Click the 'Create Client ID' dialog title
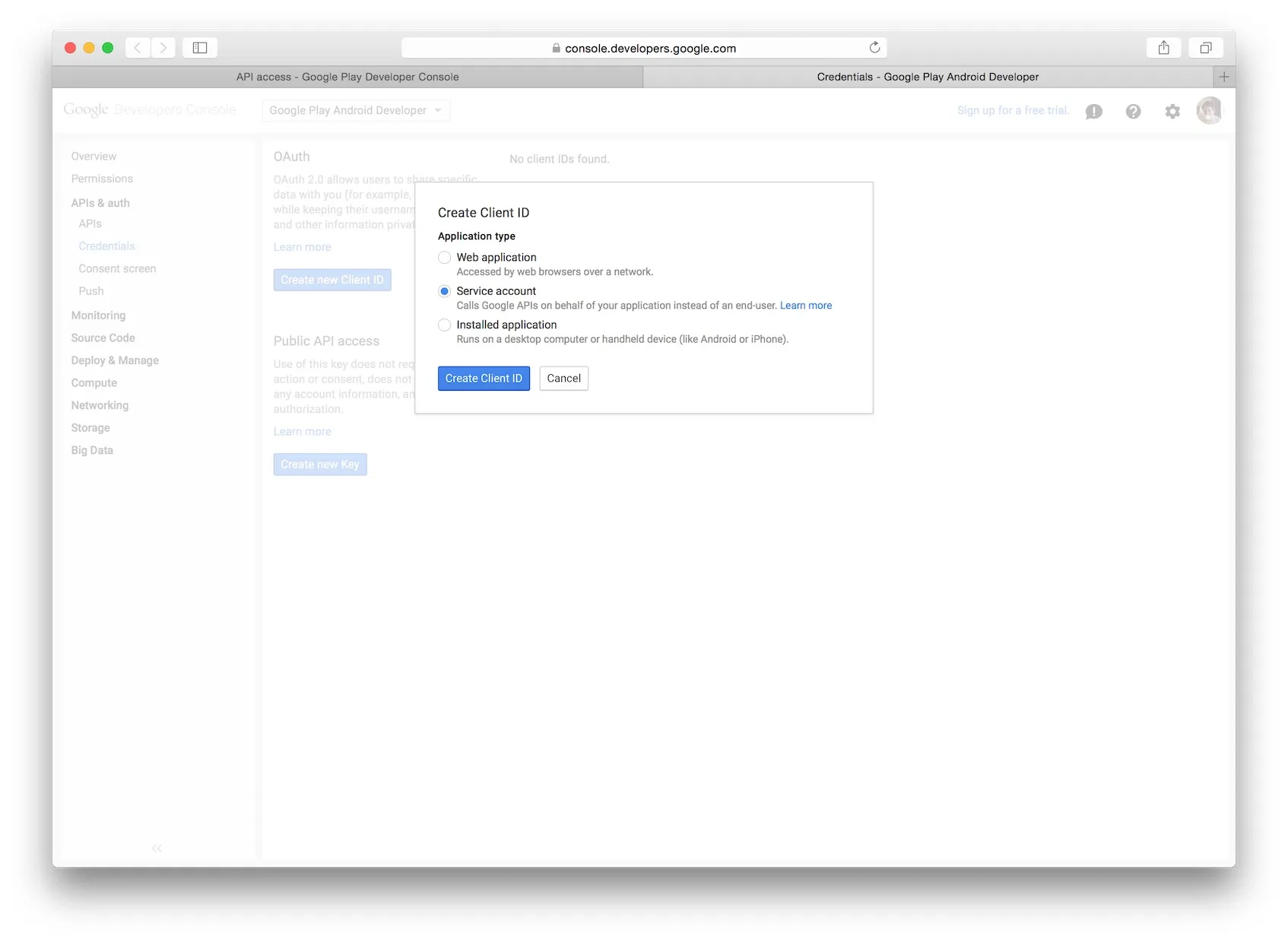 484,213
